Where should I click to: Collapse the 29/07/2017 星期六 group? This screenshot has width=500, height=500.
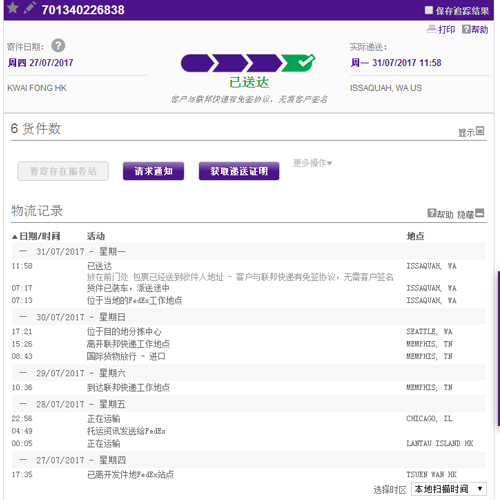coord(23,373)
